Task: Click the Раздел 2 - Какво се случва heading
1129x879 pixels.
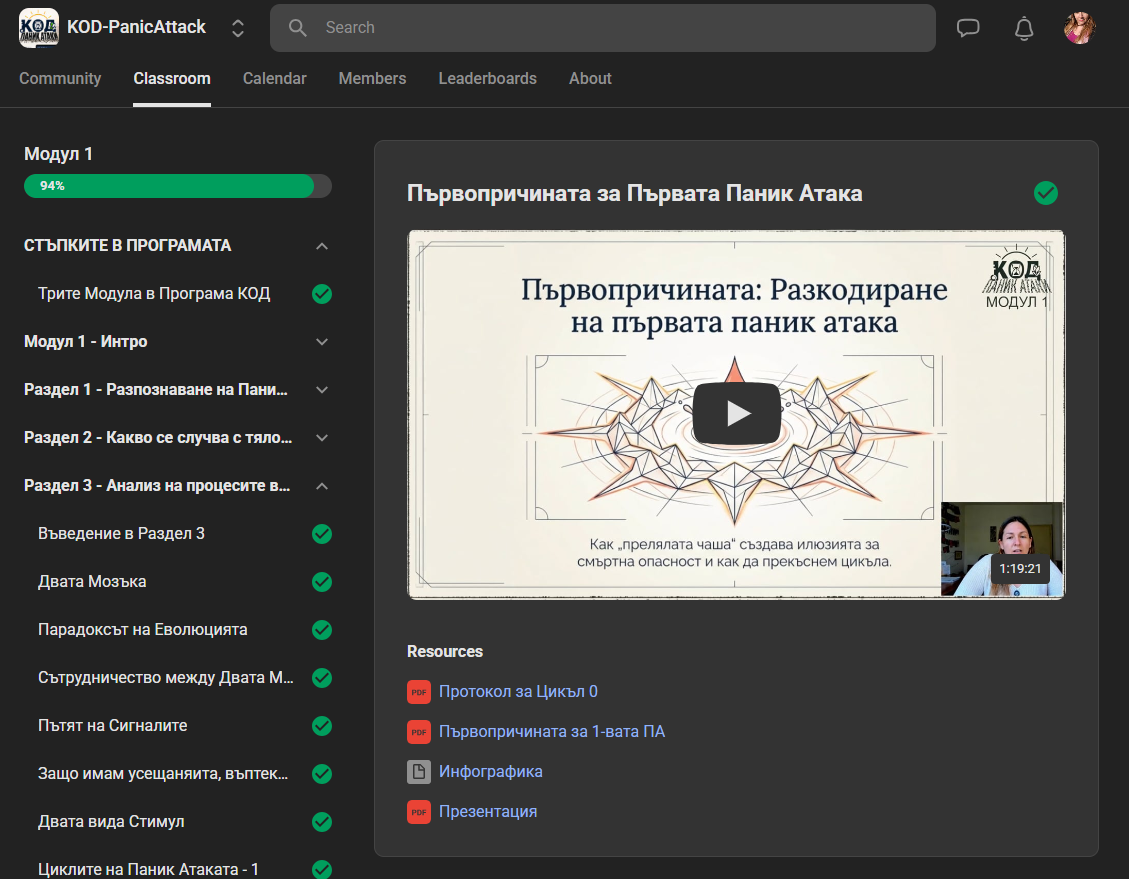Action: coord(158,438)
